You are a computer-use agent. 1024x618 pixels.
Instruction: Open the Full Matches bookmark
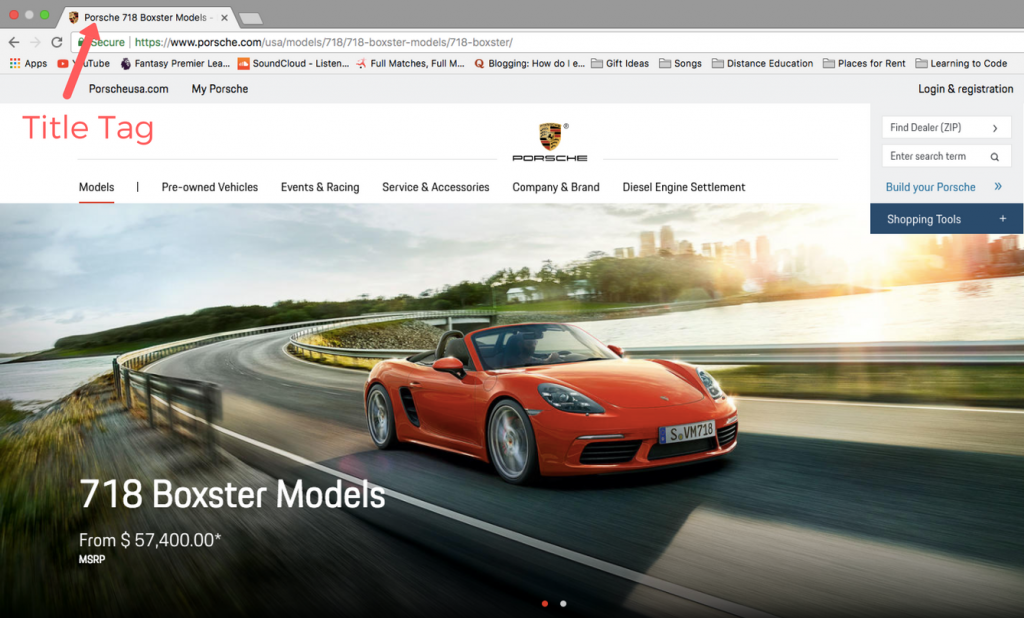(410, 63)
